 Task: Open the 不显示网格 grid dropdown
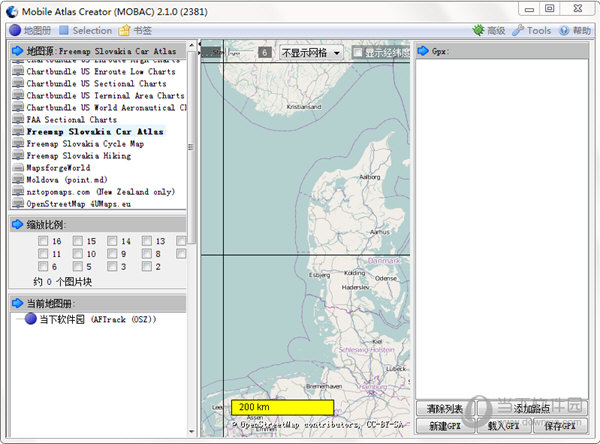[x=311, y=53]
